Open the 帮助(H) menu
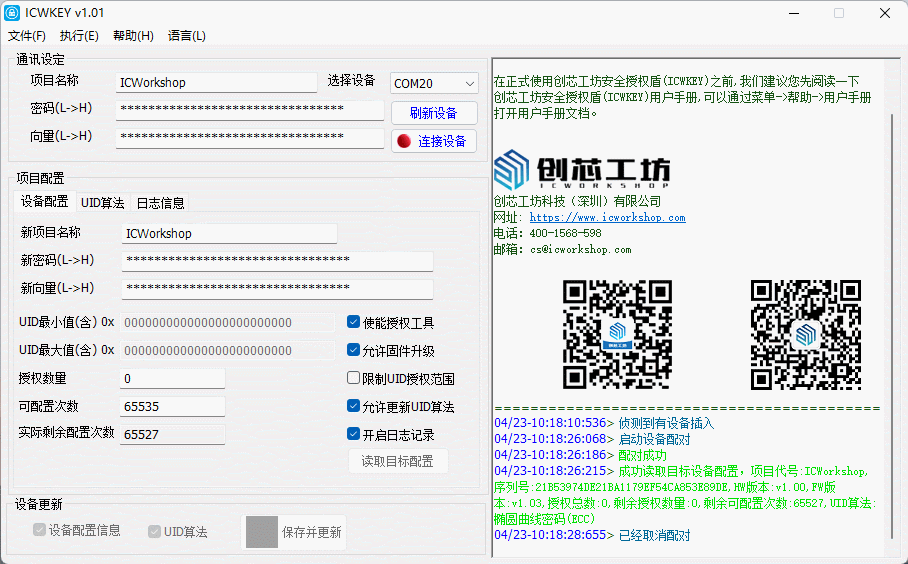This screenshot has height=564, width=908. coord(133,36)
